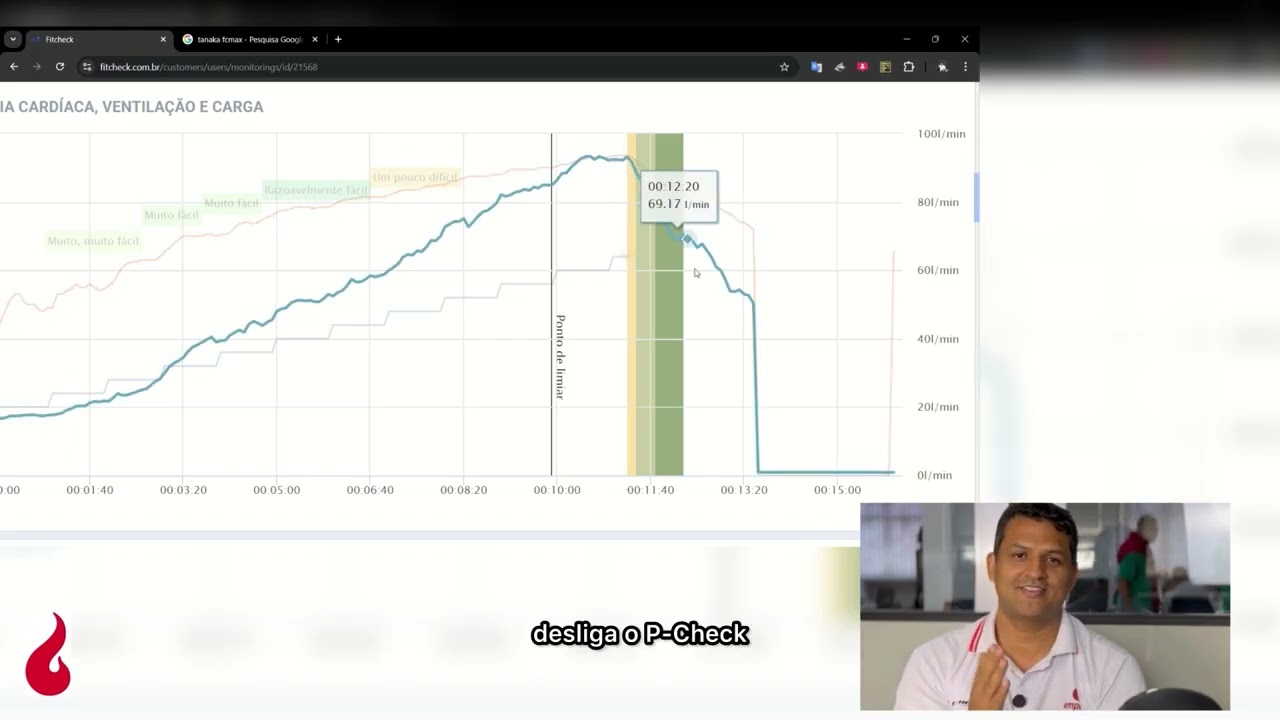Click the extension icon next to Translate
This screenshot has width=1280, height=720.
[839, 67]
